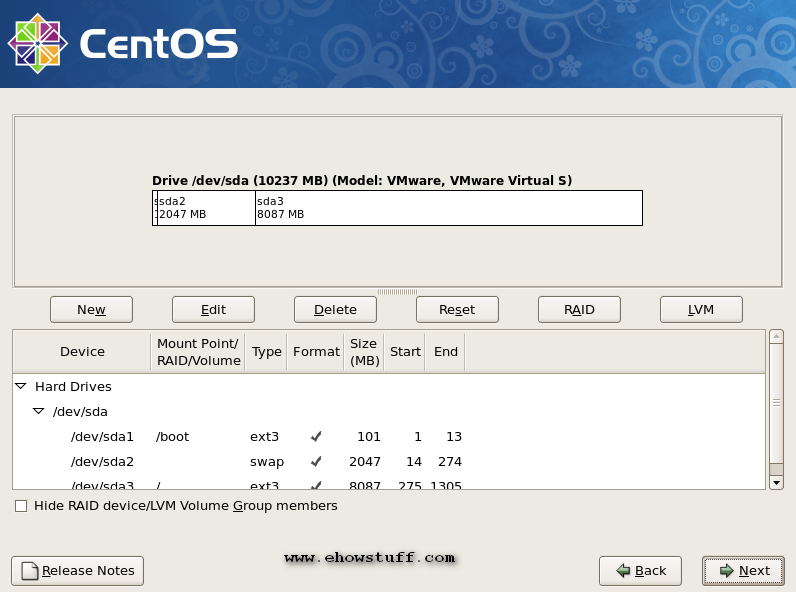This screenshot has width=796, height=592.
Task: Click the 2047 size value in table
Action: click(x=365, y=462)
